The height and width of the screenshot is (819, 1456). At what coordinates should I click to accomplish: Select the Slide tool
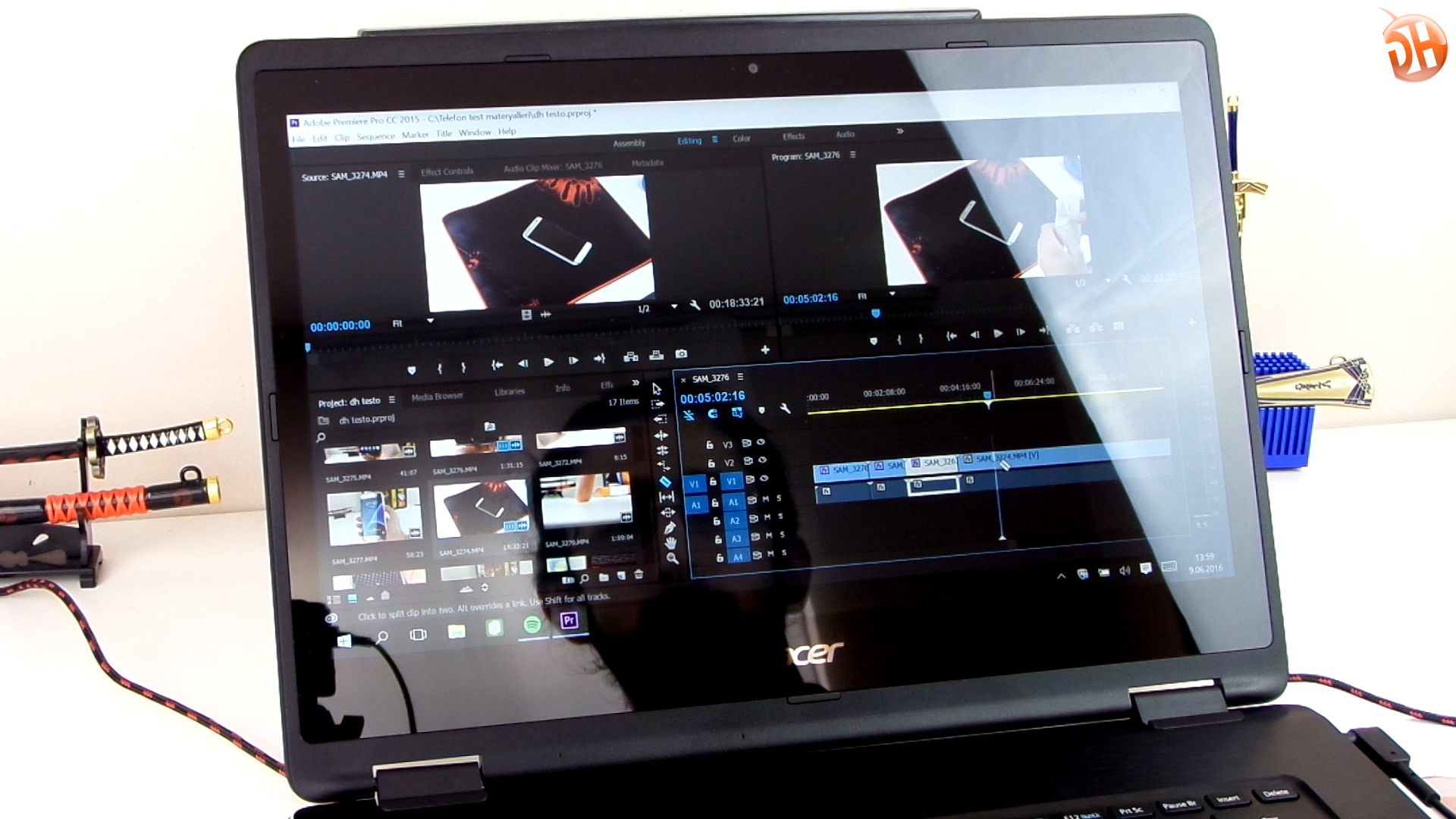(x=668, y=513)
